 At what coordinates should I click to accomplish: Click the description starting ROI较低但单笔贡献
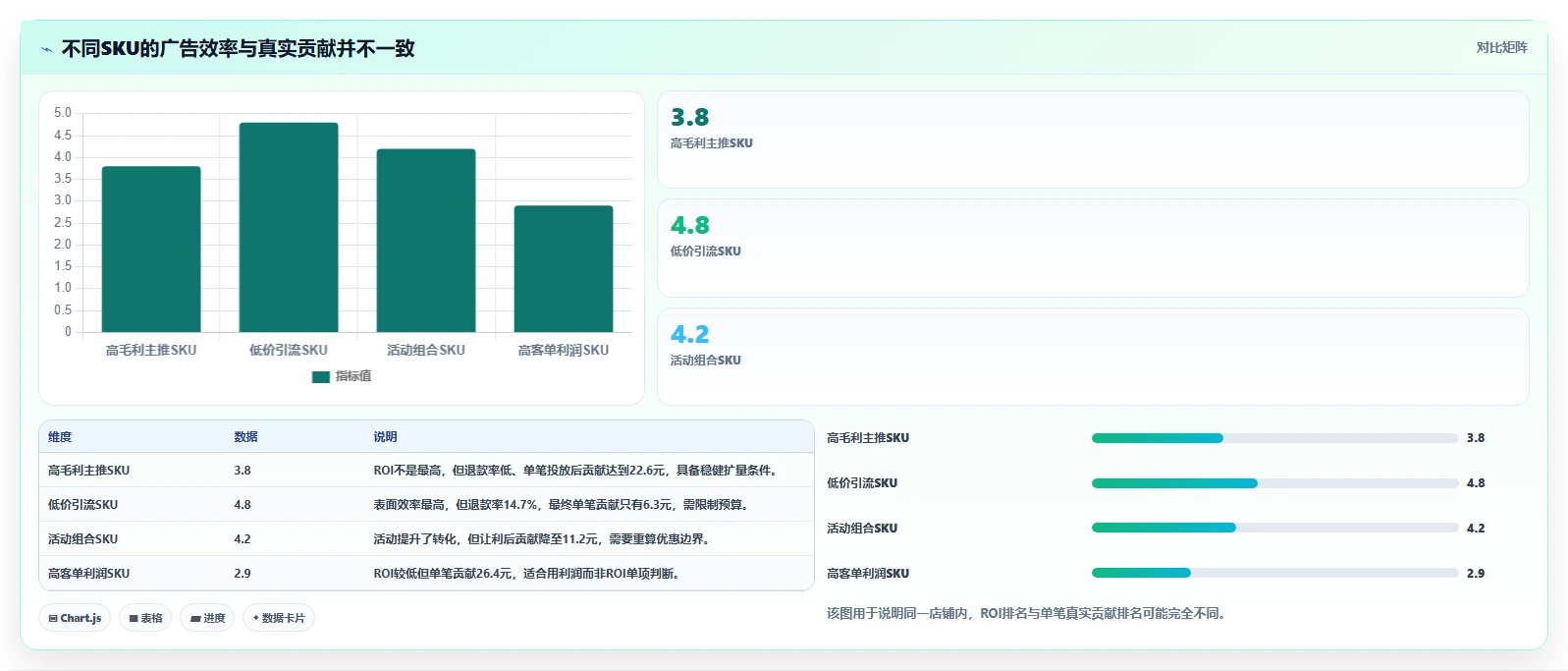tap(528, 574)
